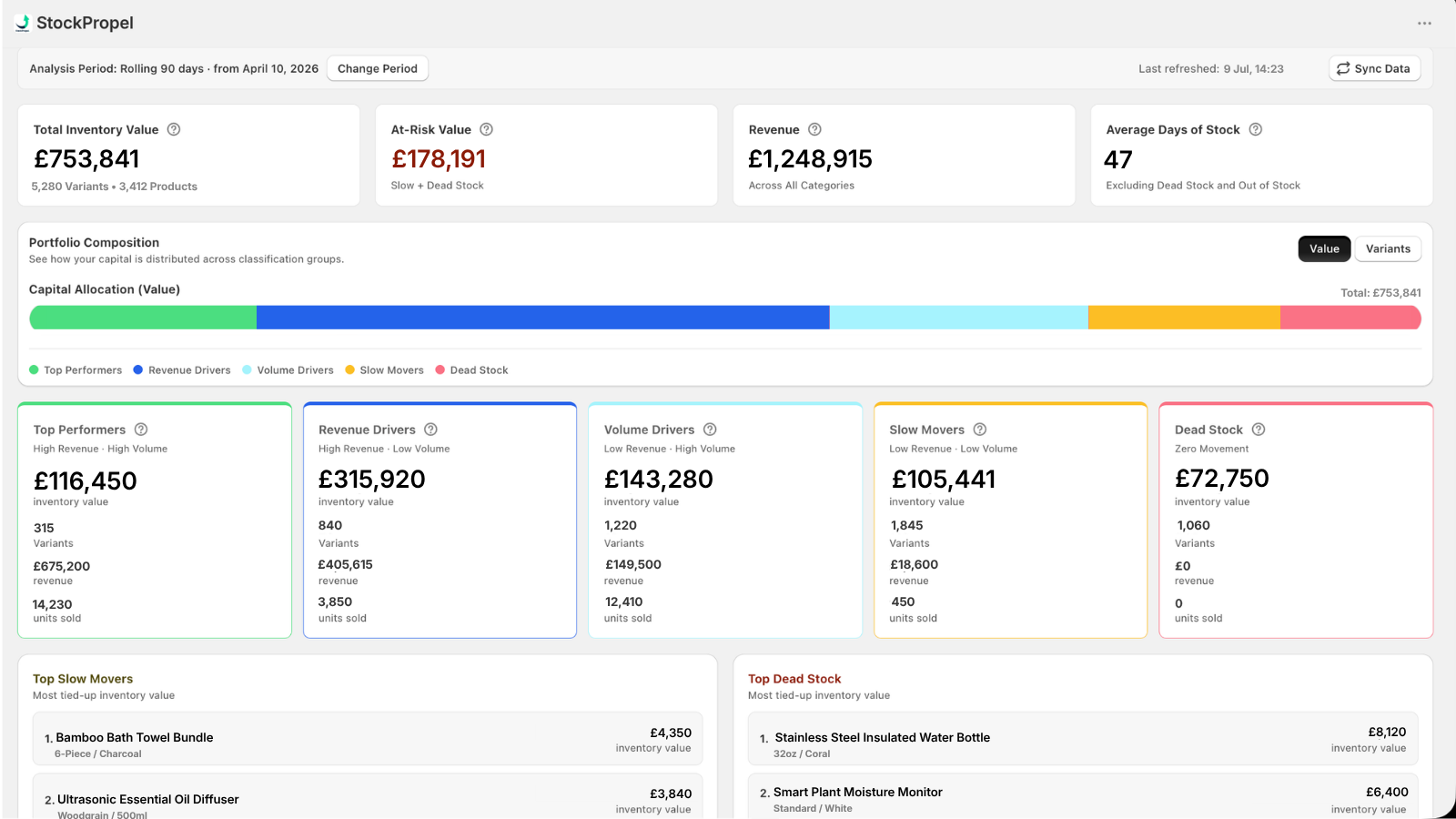Screen dimensions: 1456x819
Task: Click the £8,120 inventory value amount
Action: (1387, 732)
